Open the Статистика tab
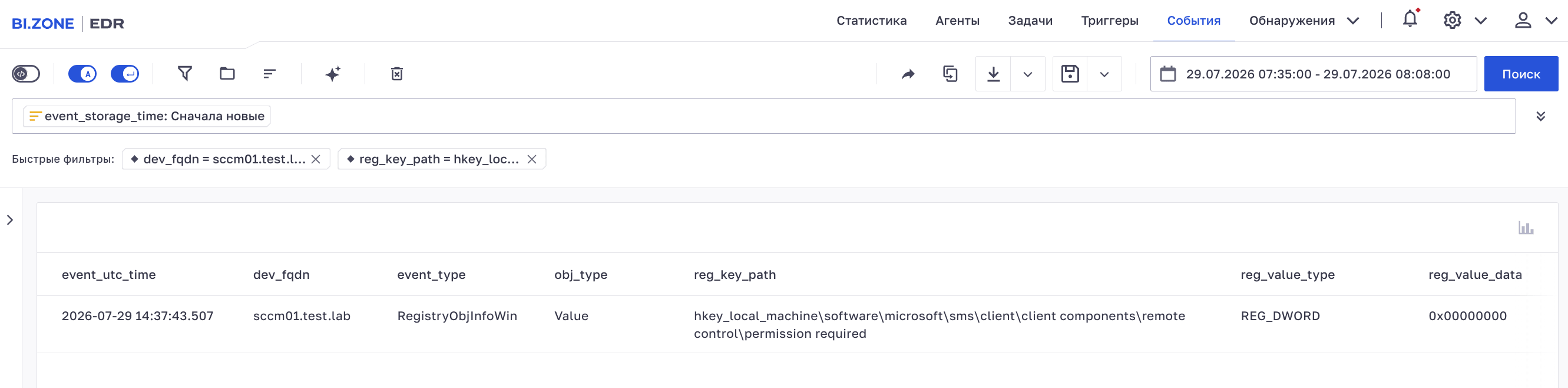Screen dimensions: 1568x388 pyautogui.click(x=871, y=21)
